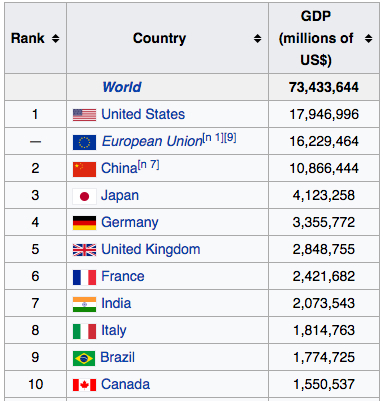Screen dimensions: 383x401
Task: Click rank 9 cell for Brazil
Action: tap(35, 358)
